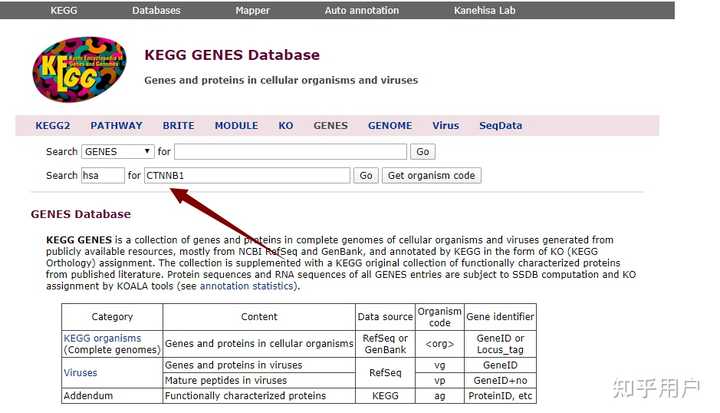Click the 'GeneID+no' cell
The height and width of the screenshot is (413, 720).
coord(500,380)
